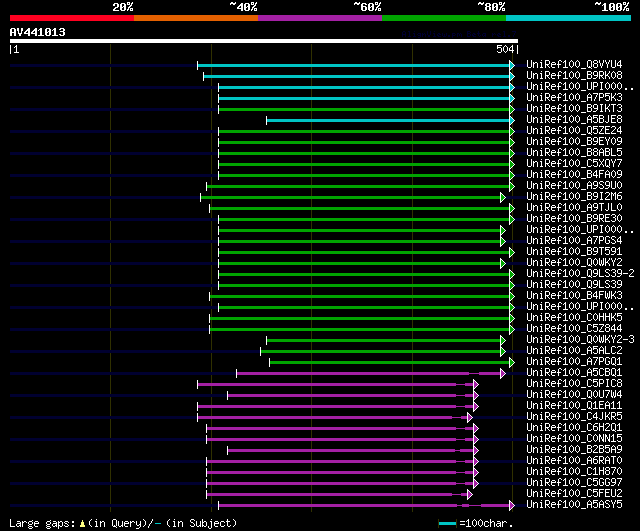Select the UniRef100_B2B5A9 label
The image size is (640, 531).
coord(574,450)
